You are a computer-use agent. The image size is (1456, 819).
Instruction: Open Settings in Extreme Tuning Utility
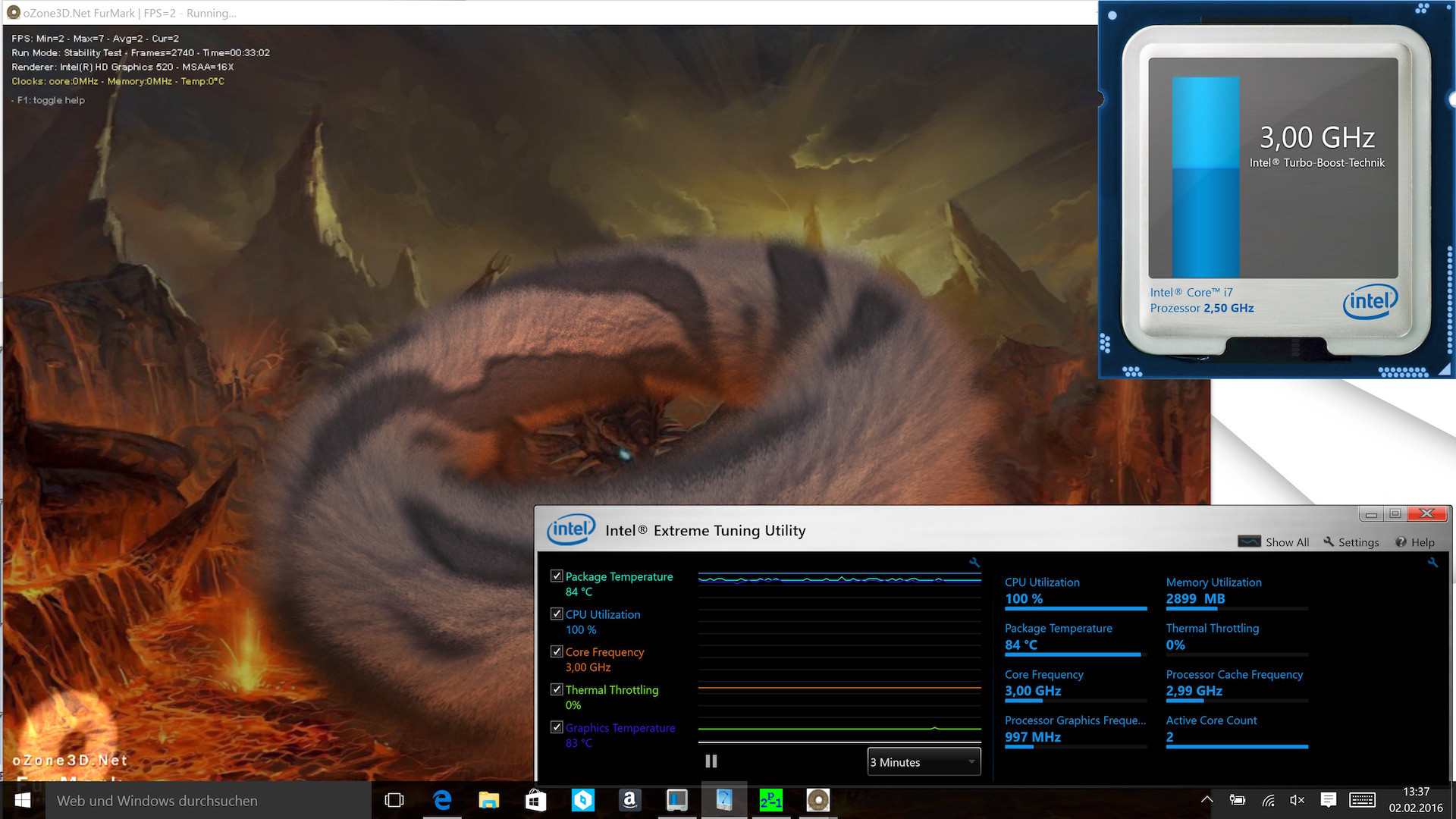pos(1351,542)
